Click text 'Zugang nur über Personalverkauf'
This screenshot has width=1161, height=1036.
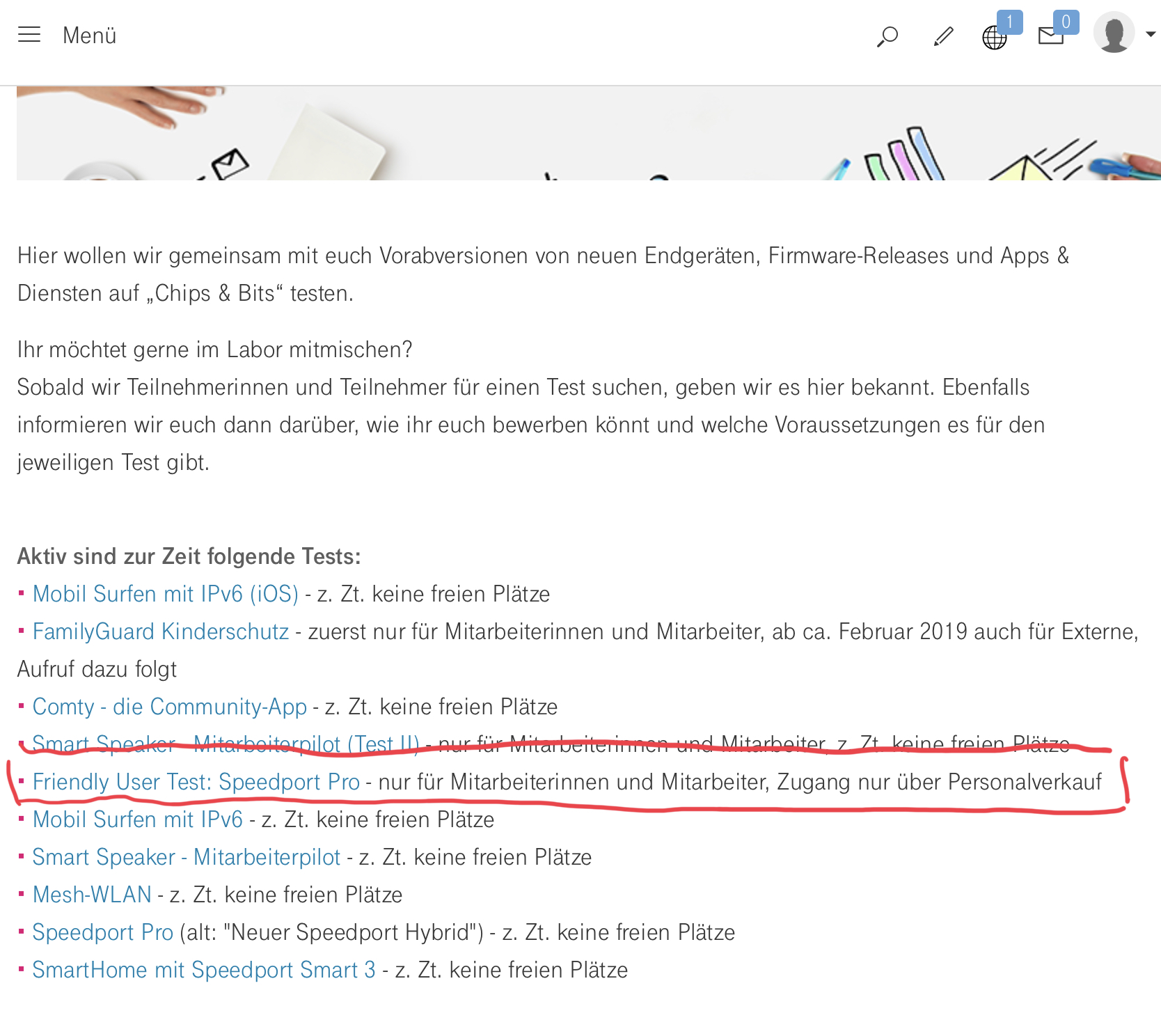coord(939,782)
